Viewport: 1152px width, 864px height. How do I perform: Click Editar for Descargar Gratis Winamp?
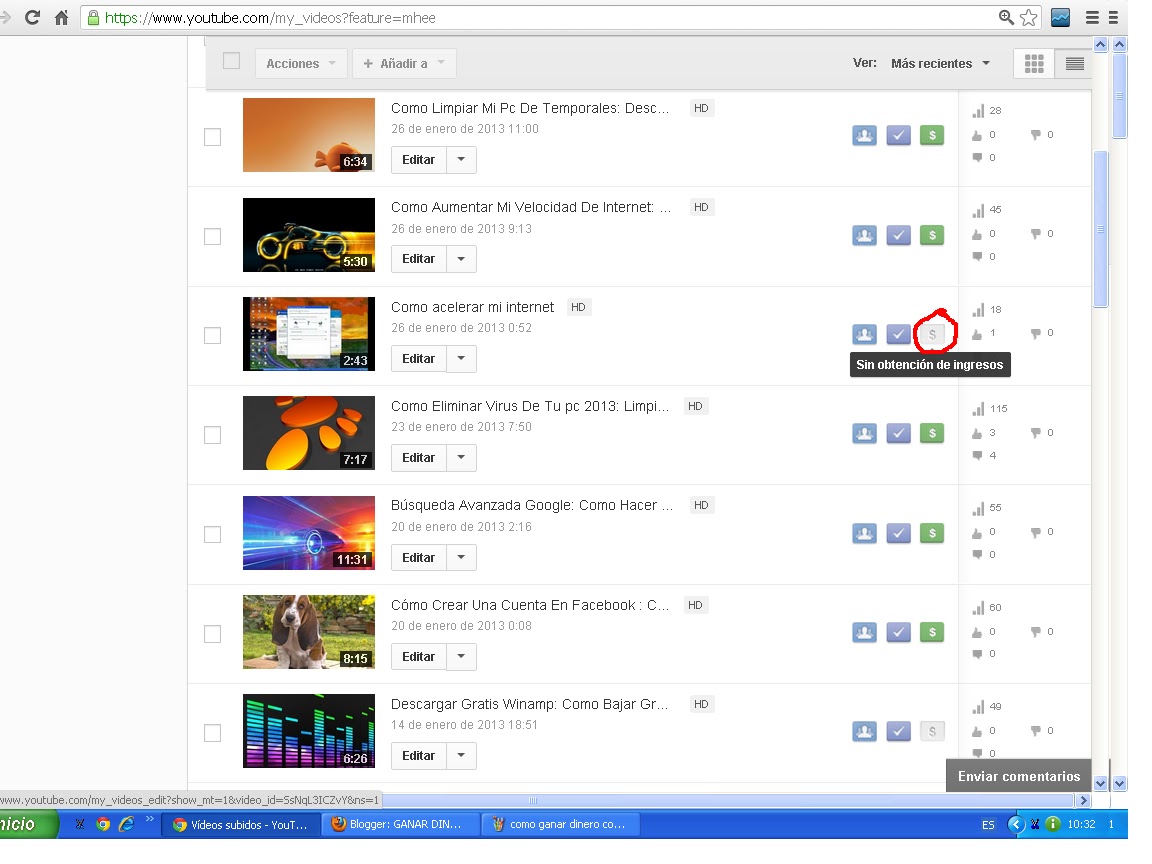[x=418, y=756]
